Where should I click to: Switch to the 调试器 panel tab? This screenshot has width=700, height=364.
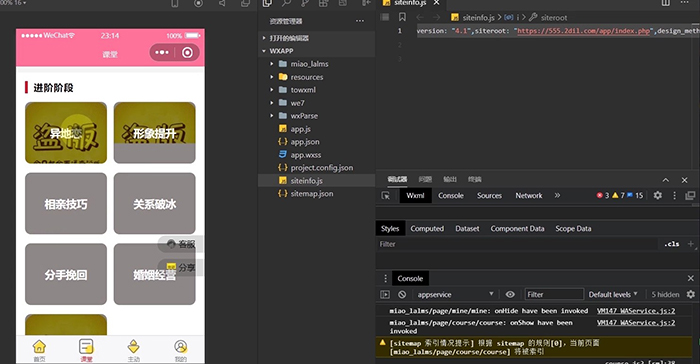[397, 179]
